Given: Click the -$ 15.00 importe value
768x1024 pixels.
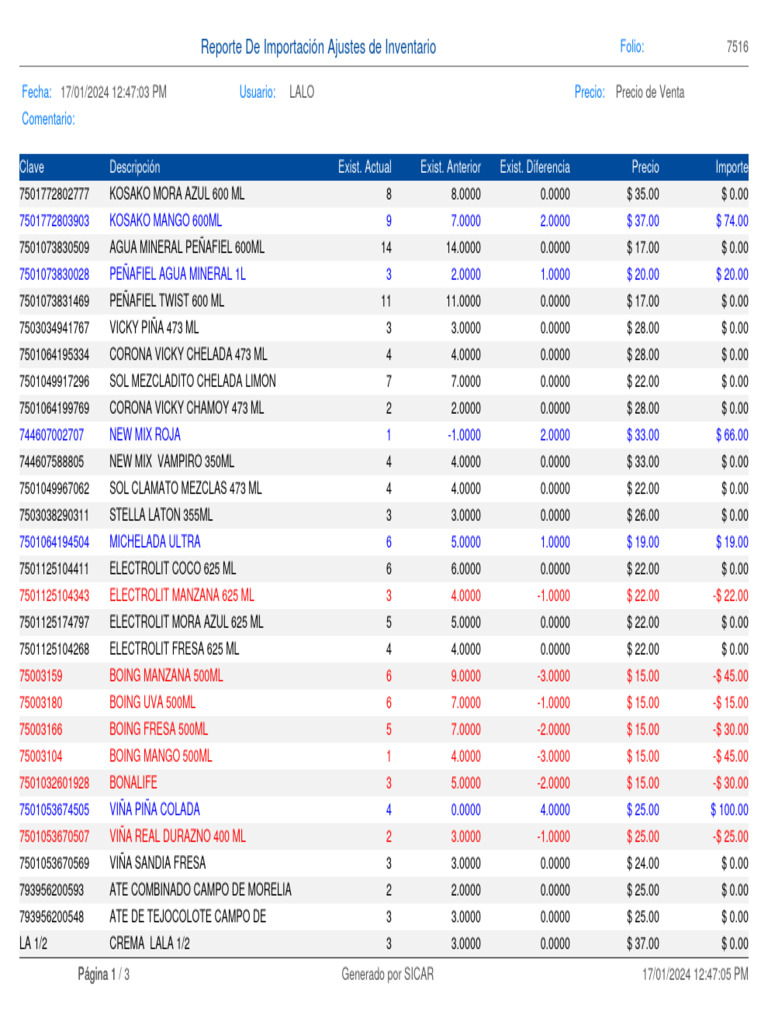Looking at the screenshot, I should 731,703.
